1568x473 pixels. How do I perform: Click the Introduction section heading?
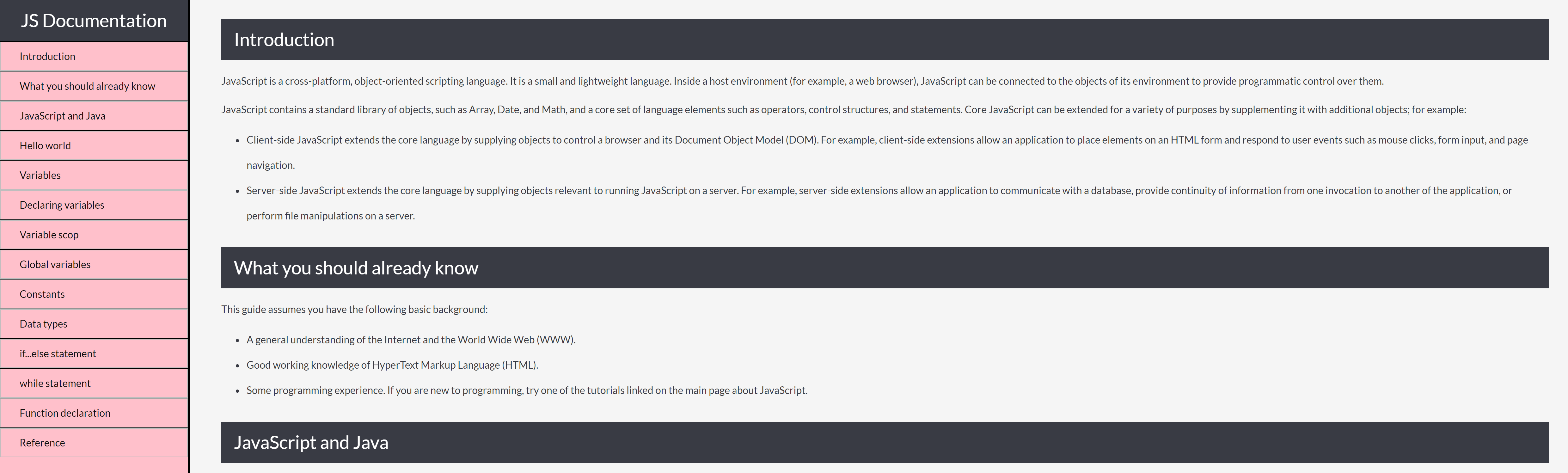tap(284, 40)
